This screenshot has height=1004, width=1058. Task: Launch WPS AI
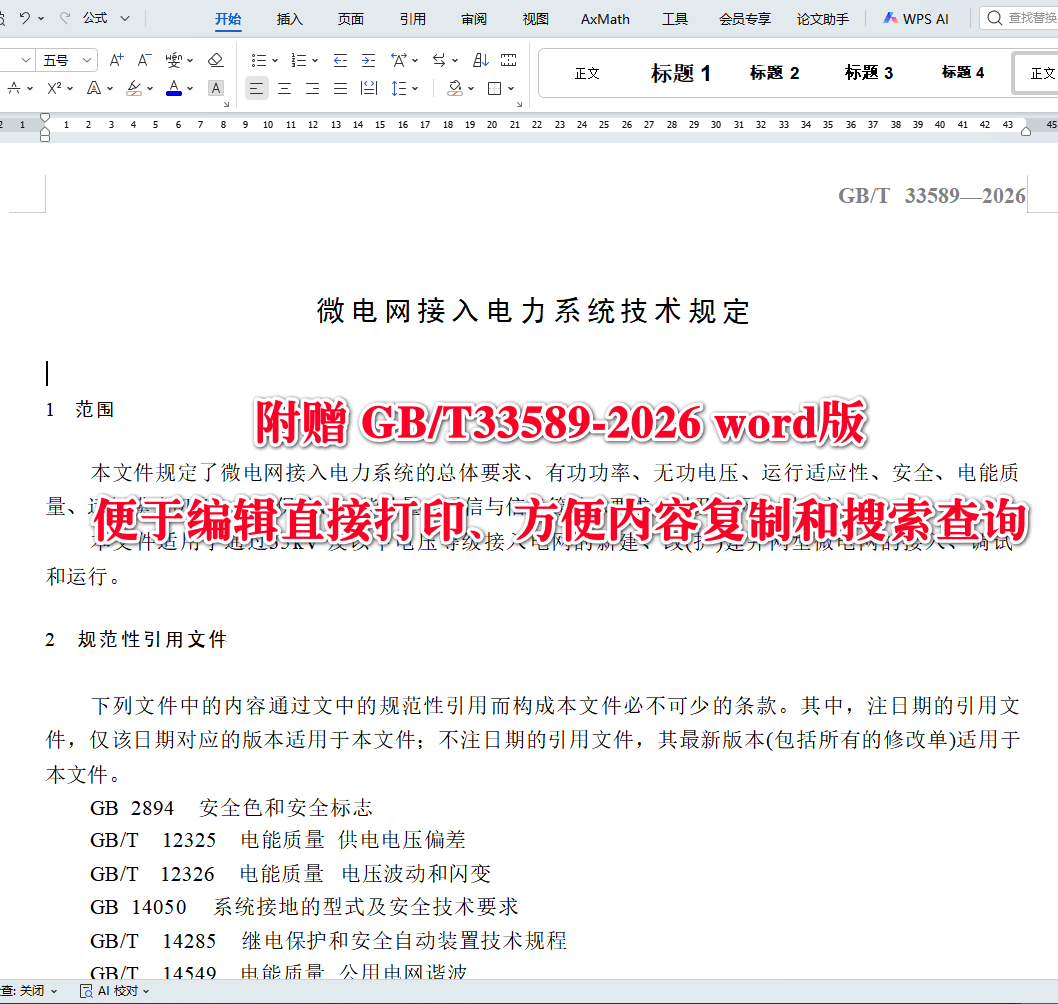[x=916, y=19]
